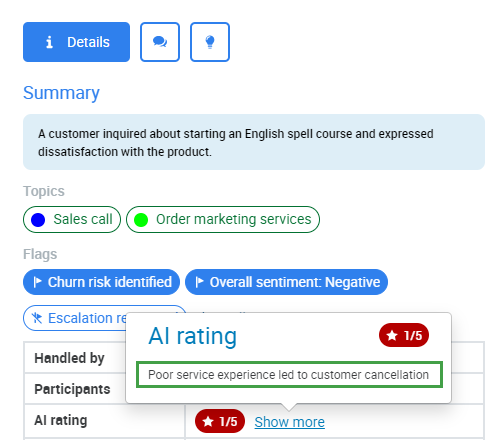Click the Show more link
Viewport: 500px width, 440px height.
coord(290,422)
